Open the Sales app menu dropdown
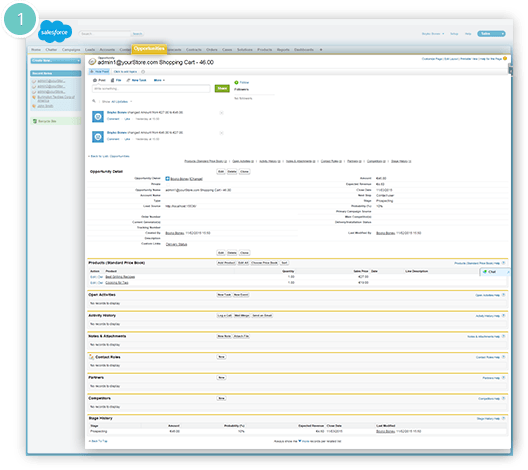 tap(491, 34)
